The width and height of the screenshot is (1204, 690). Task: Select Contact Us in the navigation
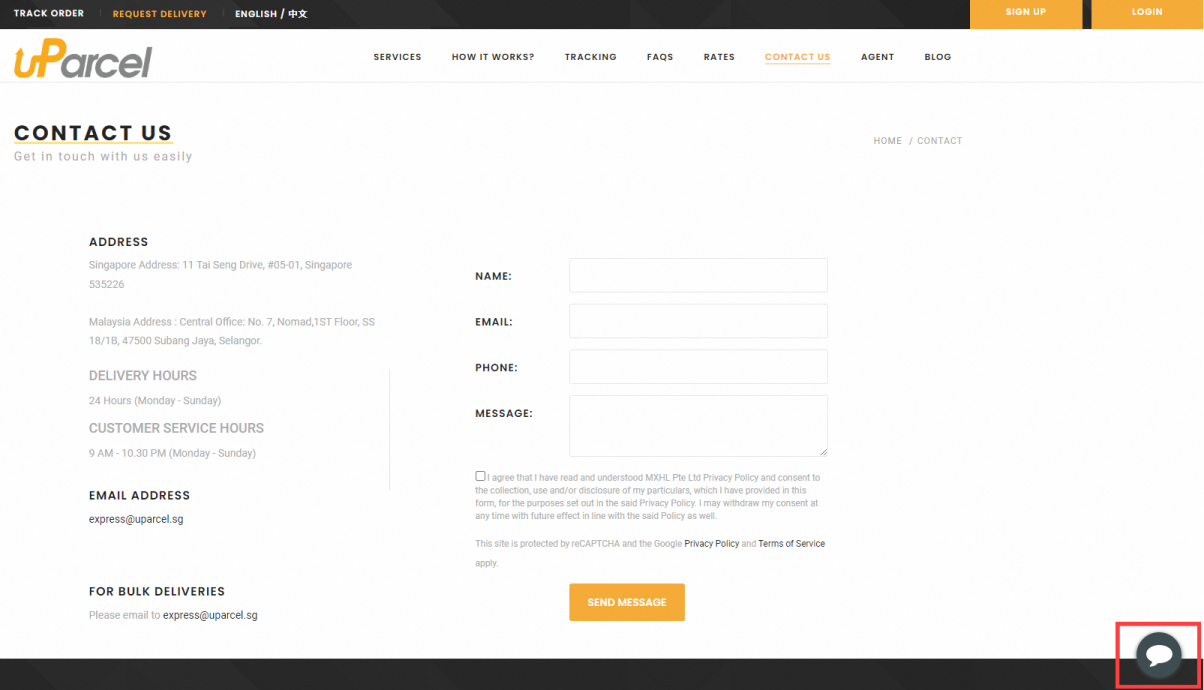click(797, 57)
